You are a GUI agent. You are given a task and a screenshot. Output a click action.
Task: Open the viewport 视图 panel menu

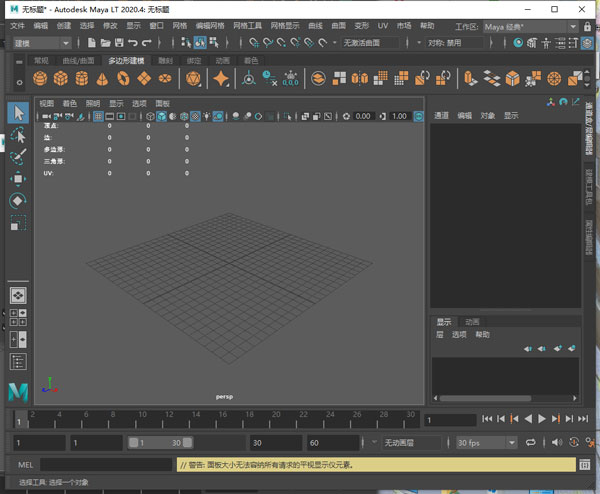[x=47, y=103]
